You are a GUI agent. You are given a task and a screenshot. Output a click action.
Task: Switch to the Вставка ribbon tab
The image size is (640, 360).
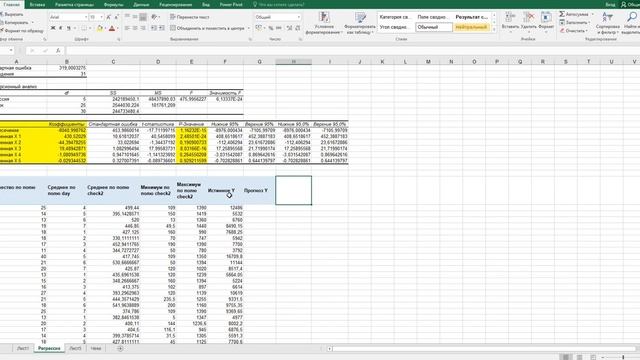[x=37, y=4]
